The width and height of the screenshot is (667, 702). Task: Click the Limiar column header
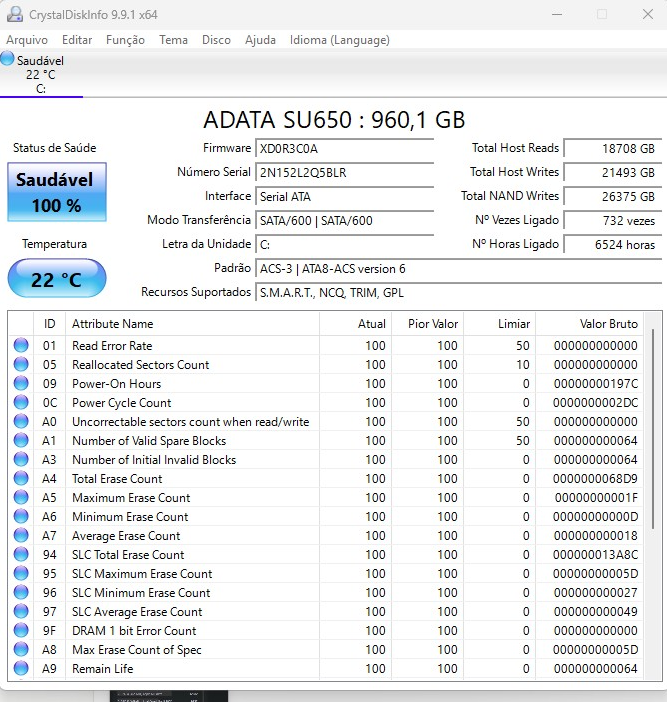coord(500,324)
